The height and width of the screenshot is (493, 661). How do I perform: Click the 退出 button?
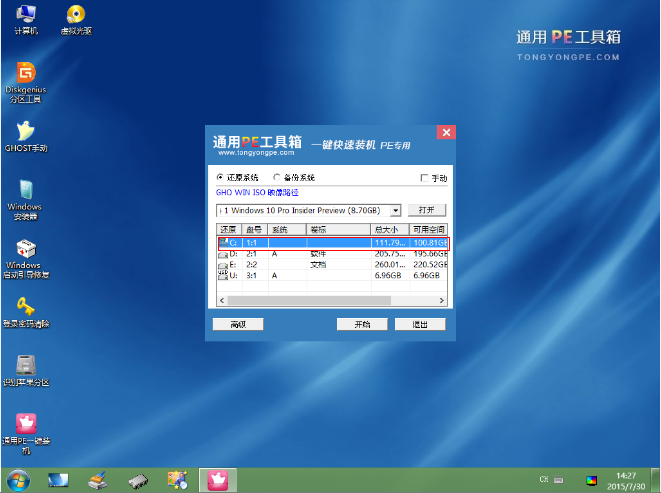click(420, 324)
